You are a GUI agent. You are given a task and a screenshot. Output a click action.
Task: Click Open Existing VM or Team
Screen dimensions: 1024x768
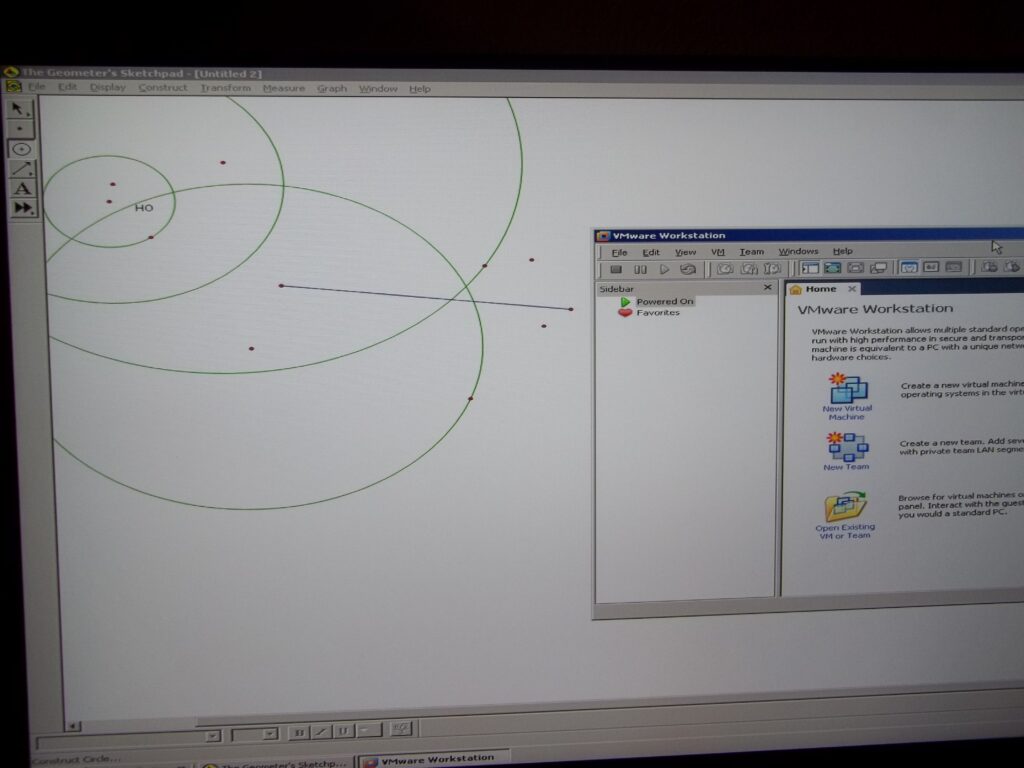[845, 515]
